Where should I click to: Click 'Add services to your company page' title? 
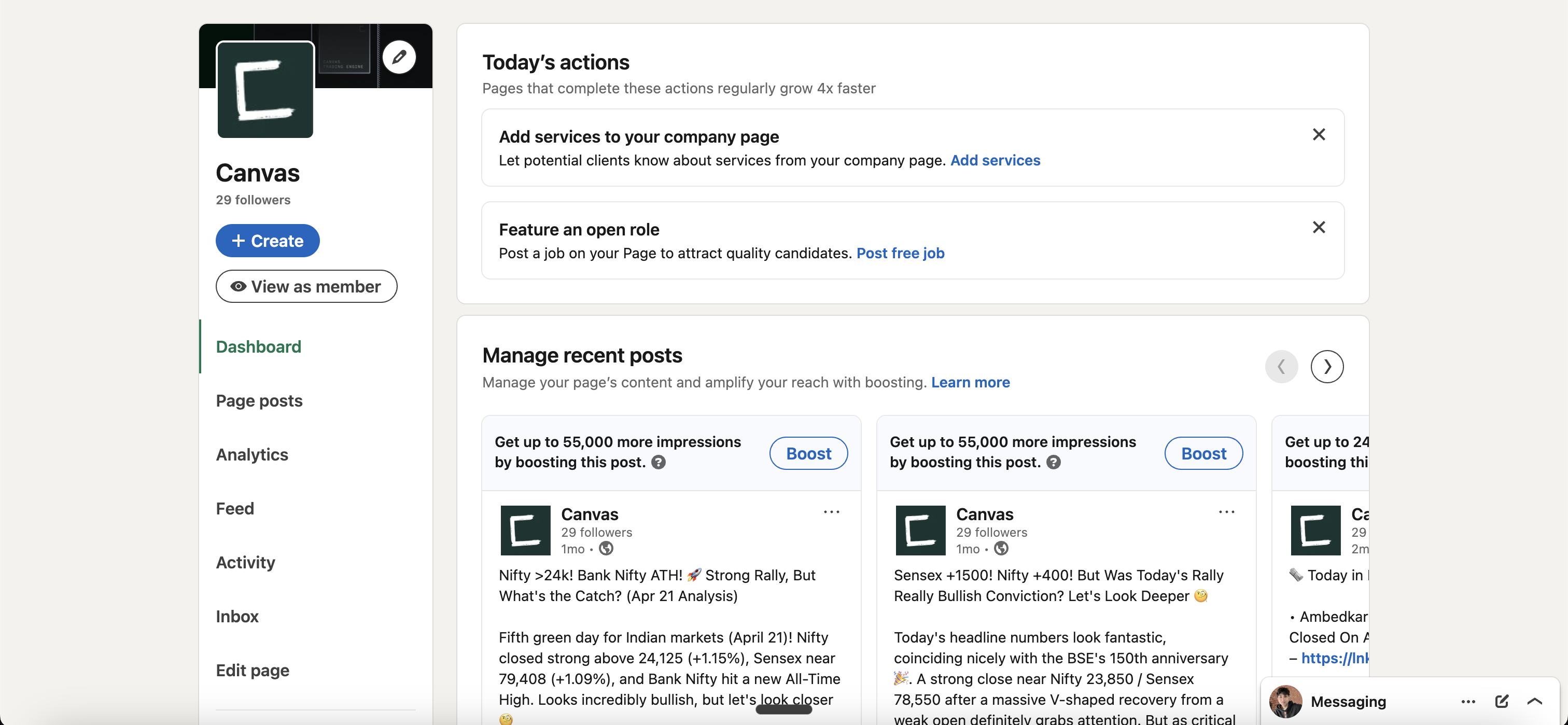pos(638,137)
